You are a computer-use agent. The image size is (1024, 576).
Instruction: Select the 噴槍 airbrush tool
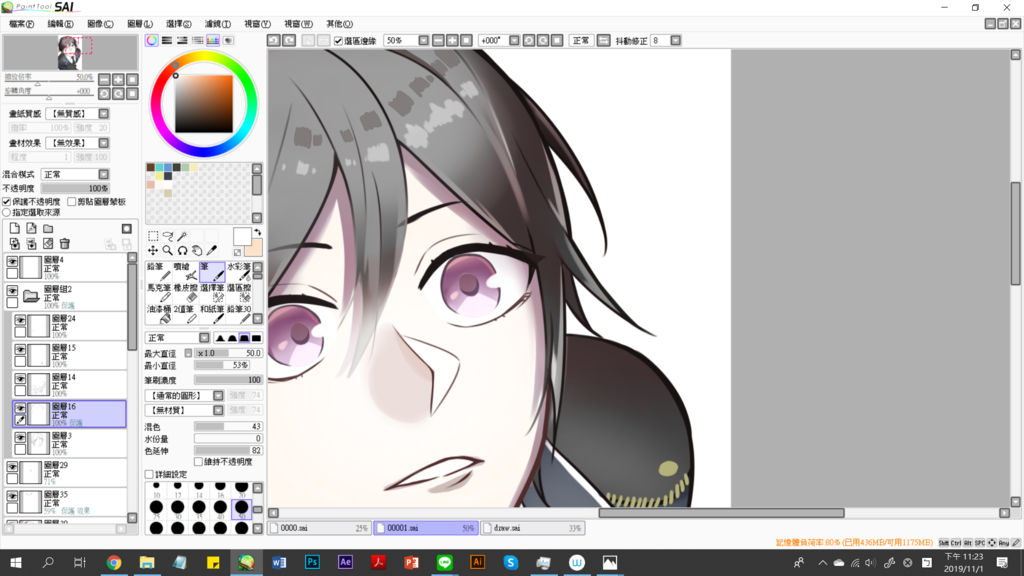click(185, 272)
